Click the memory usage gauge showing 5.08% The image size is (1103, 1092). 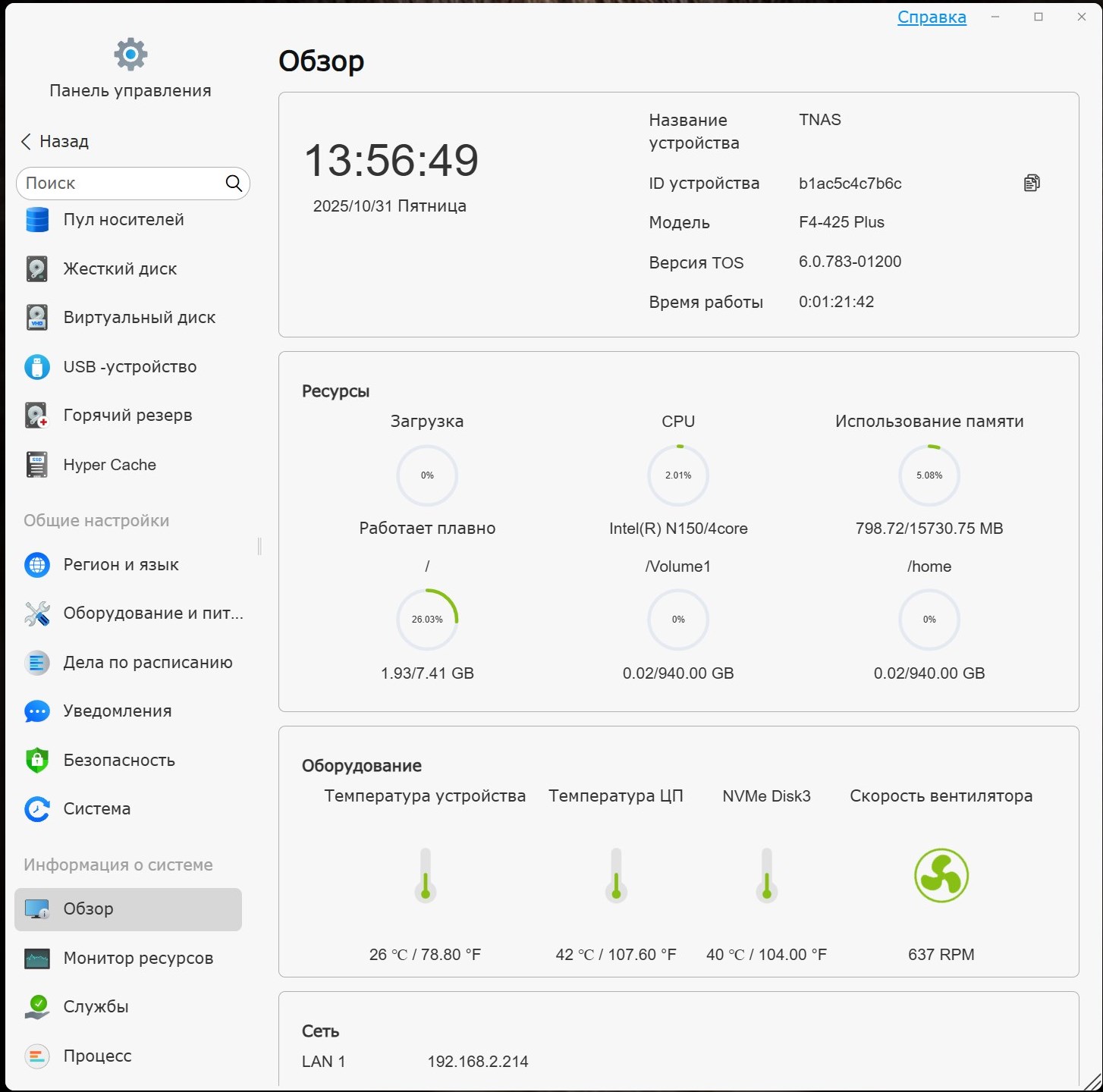(x=929, y=475)
